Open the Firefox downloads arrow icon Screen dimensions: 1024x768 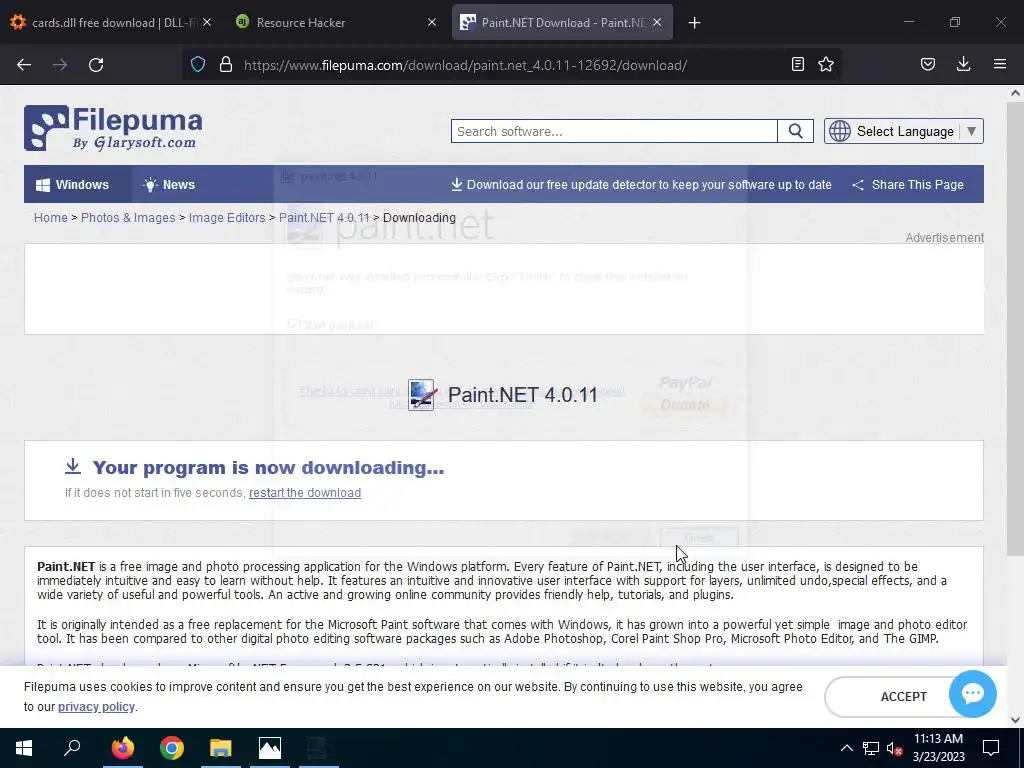pyautogui.click(x=963, y=64)
